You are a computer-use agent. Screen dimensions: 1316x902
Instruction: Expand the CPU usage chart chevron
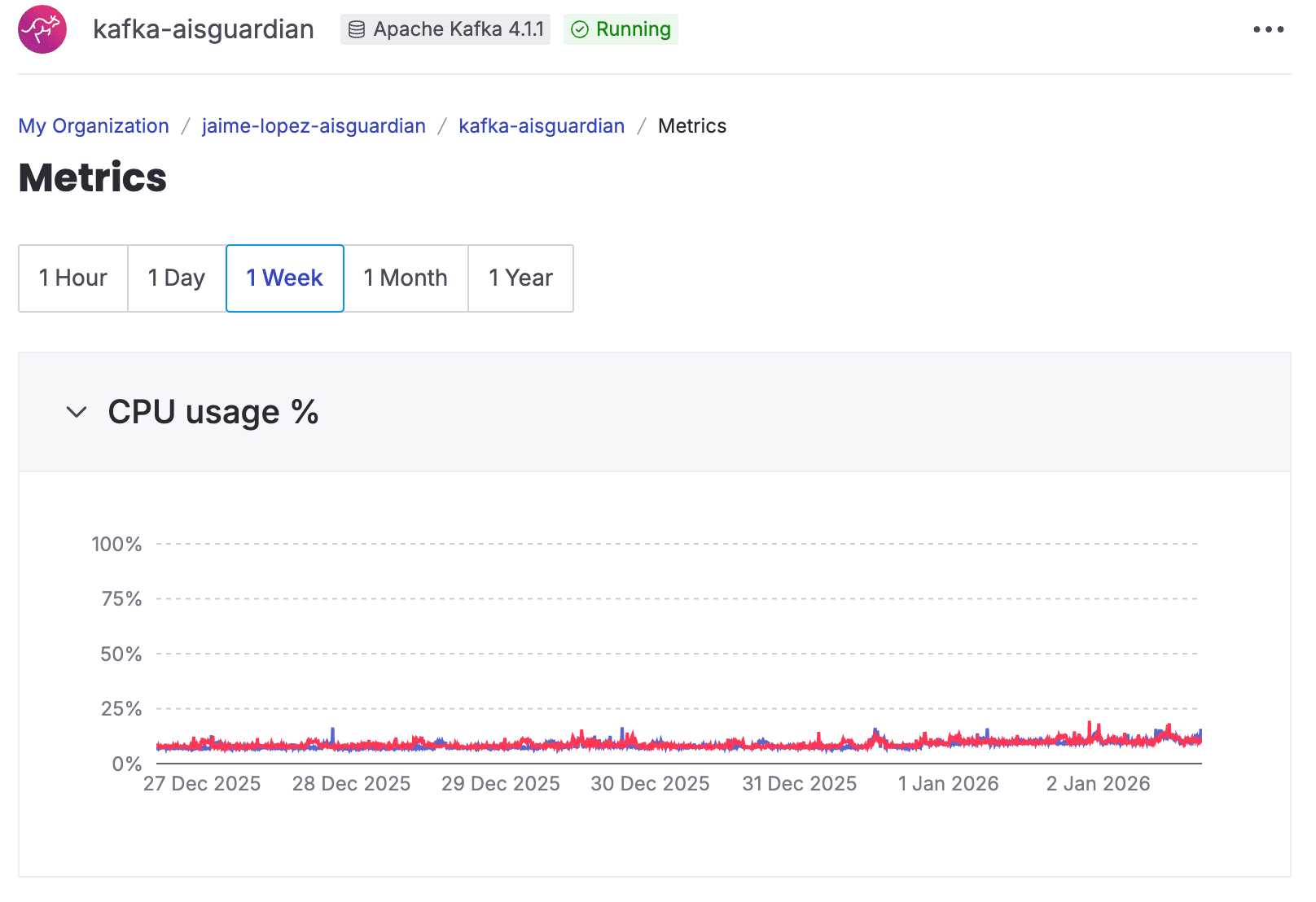click(x=76, y=412)
